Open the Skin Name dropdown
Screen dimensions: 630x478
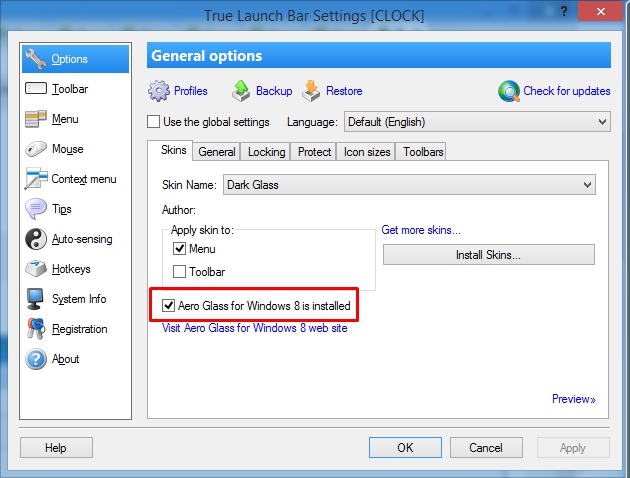pyautogui.click(x=408, y=185)
